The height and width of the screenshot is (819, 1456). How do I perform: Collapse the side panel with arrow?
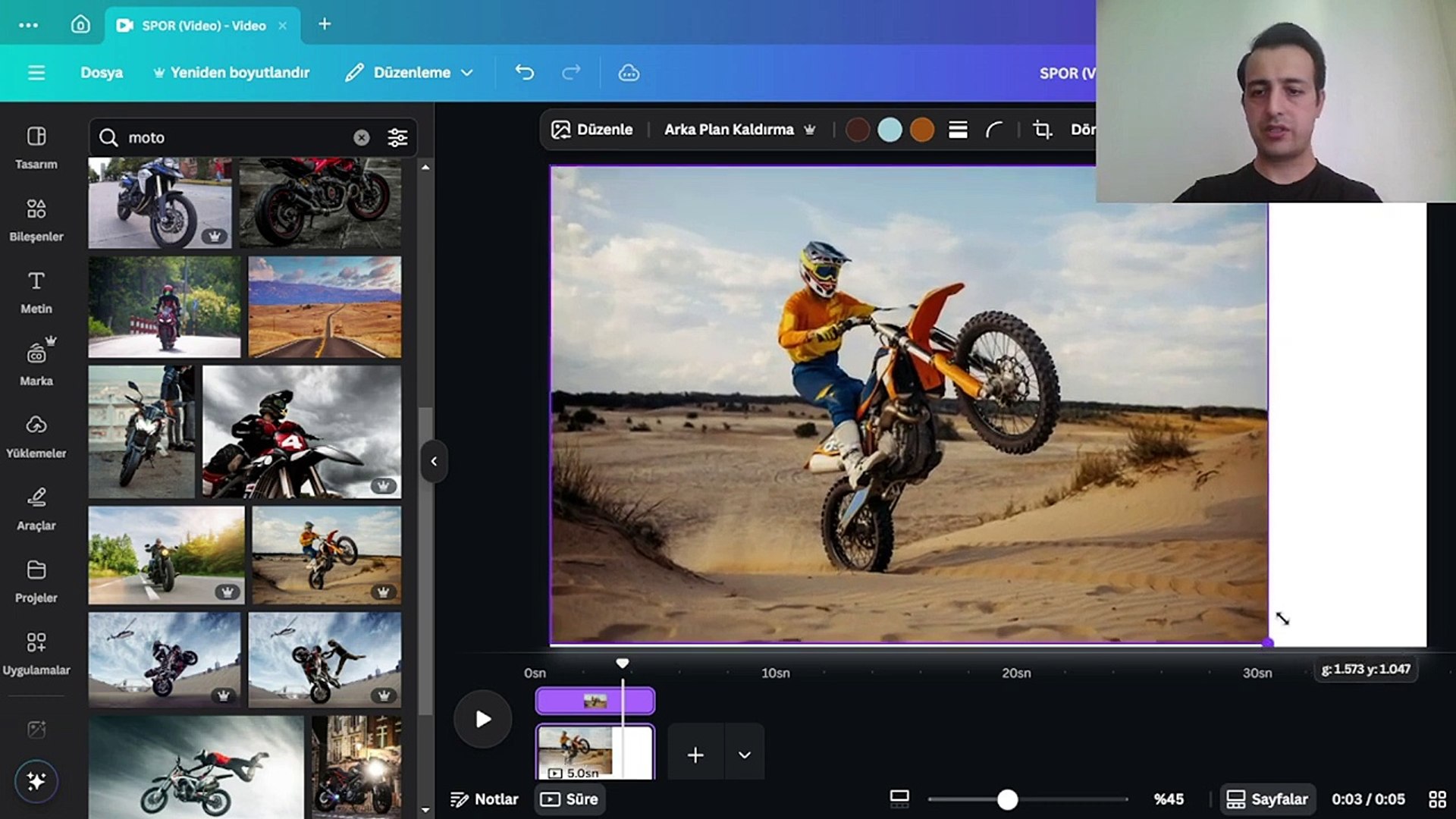[x=434, y=461]
